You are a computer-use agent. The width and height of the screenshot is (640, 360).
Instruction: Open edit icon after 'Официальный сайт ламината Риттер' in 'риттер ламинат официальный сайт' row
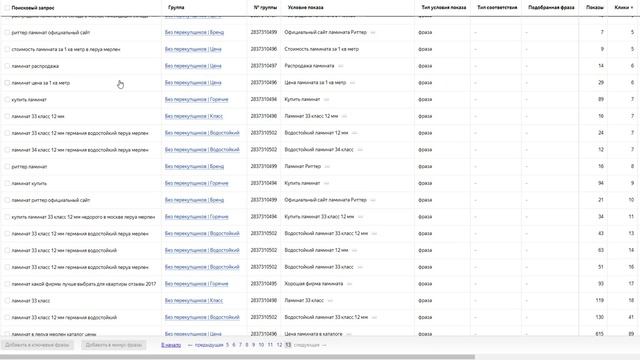[x=373, y=32]
